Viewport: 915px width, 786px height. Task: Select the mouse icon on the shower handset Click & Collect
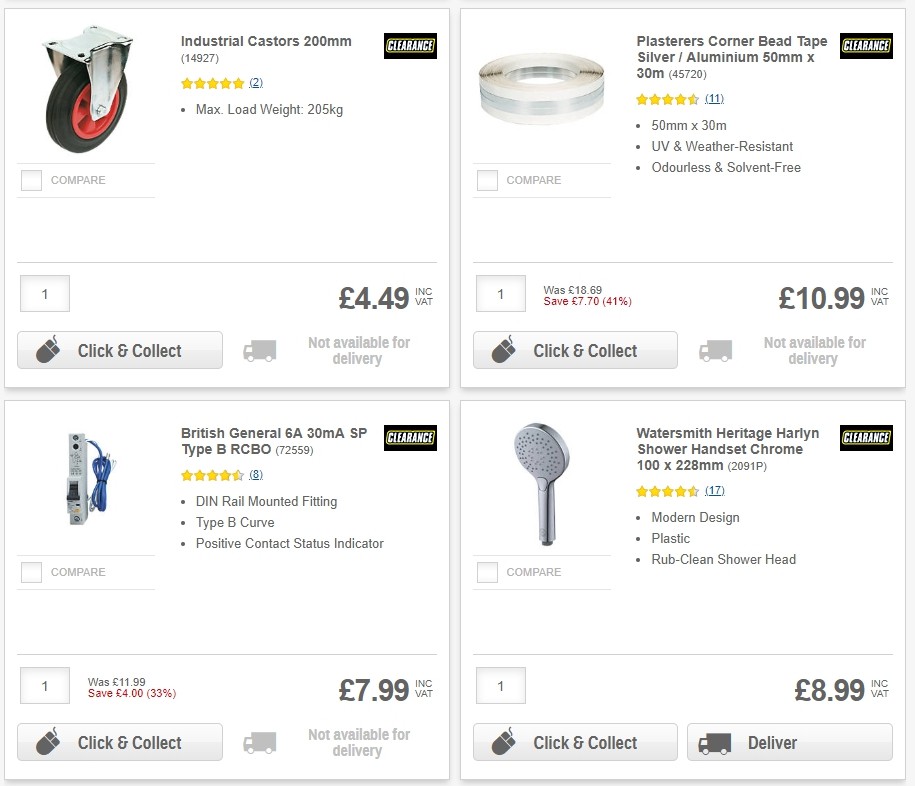point(505,742)
